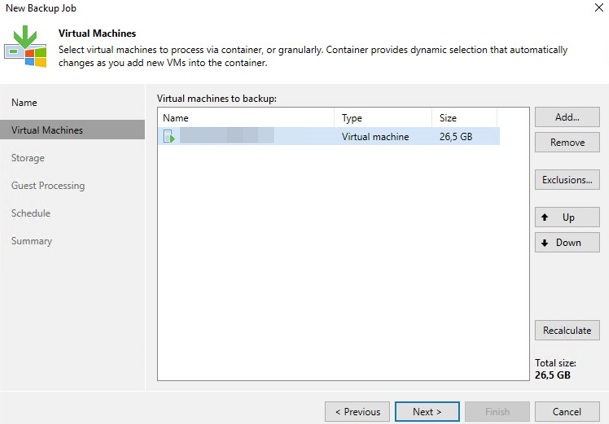Move the selected VM Down

[x=567, y=243]
